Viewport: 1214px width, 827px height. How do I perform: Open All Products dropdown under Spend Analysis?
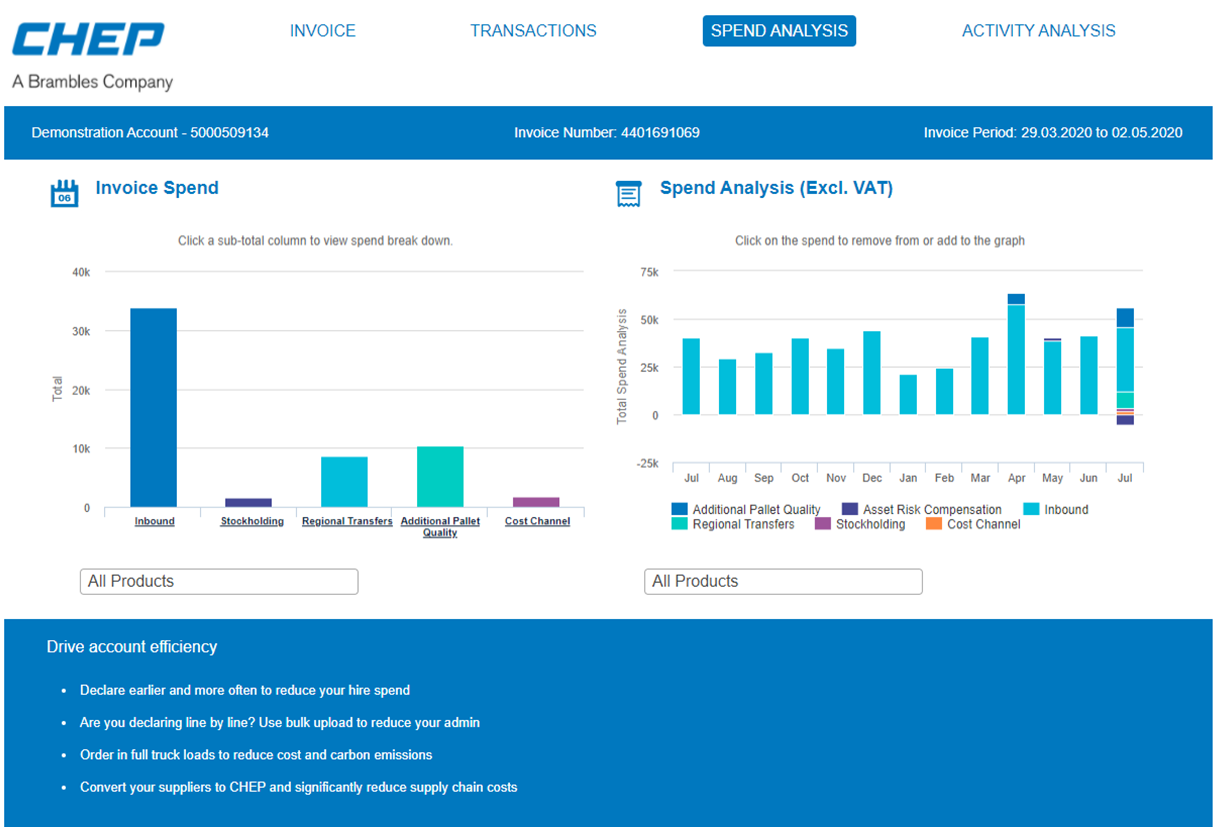coord(783,581)
